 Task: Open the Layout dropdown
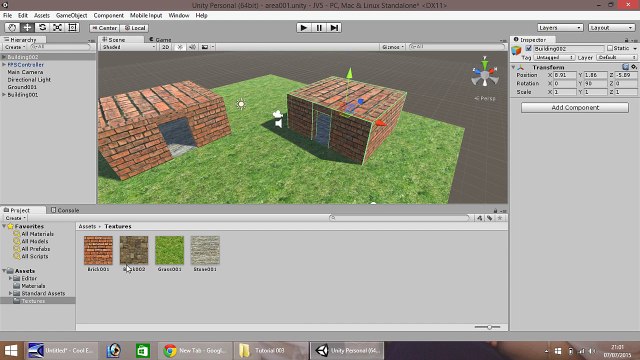(x=611, y=28)
